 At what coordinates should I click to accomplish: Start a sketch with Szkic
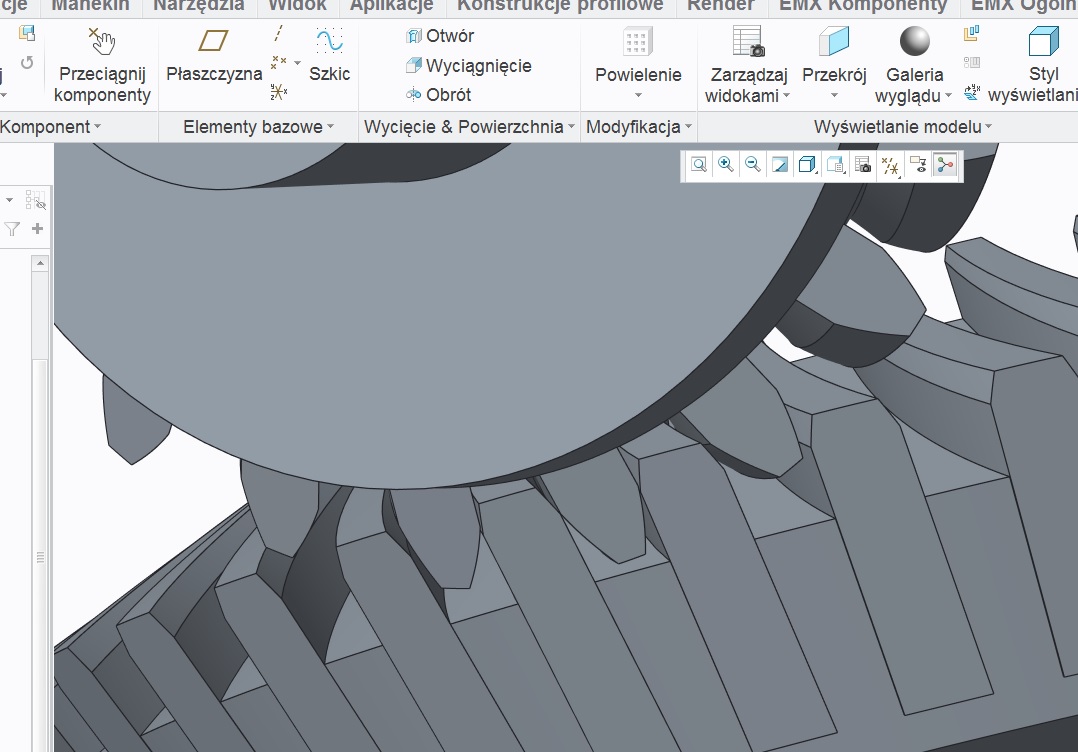329,54
